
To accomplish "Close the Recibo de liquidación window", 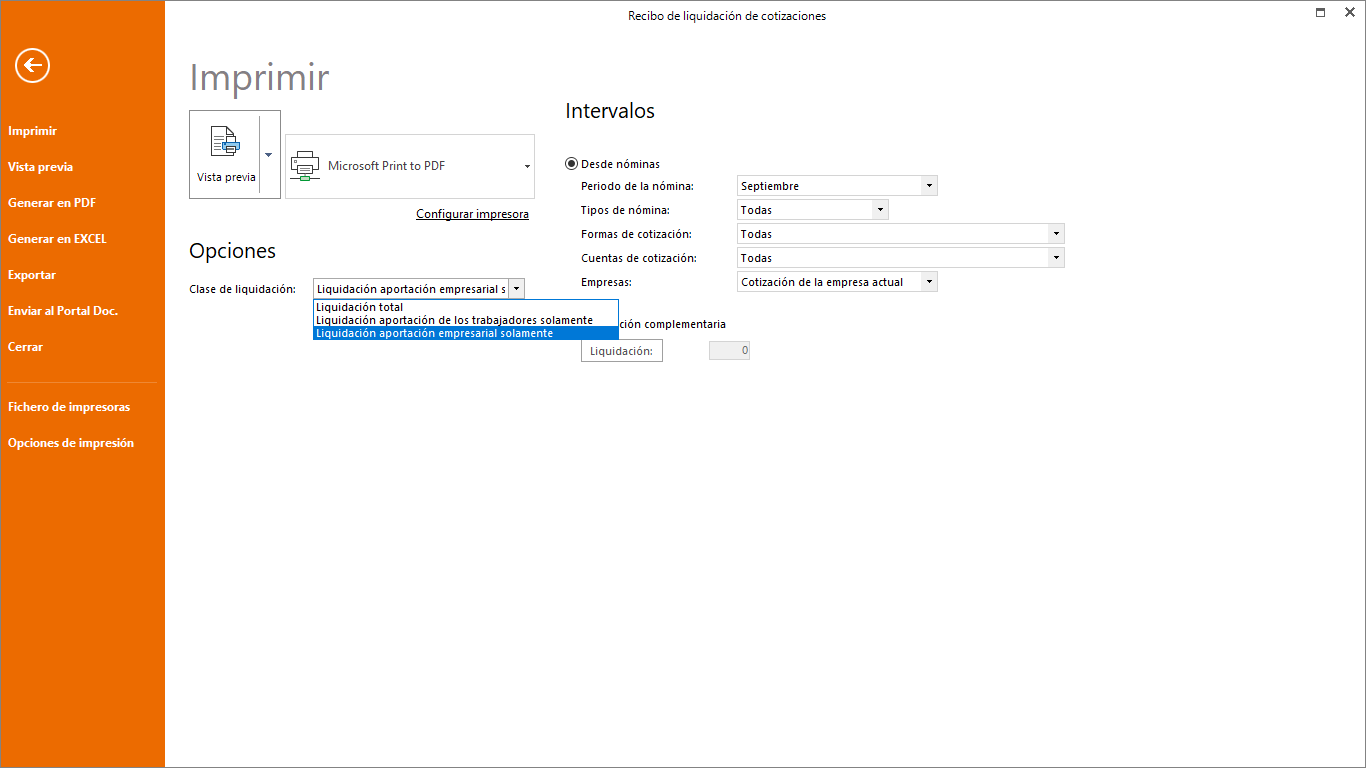I will 1349,12.
